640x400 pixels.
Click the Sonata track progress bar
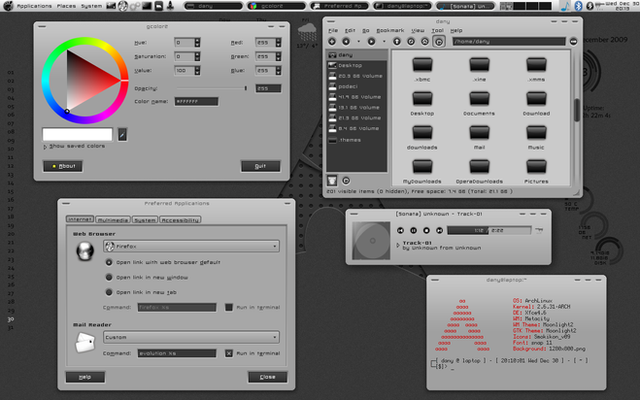[x=489, y=231]
